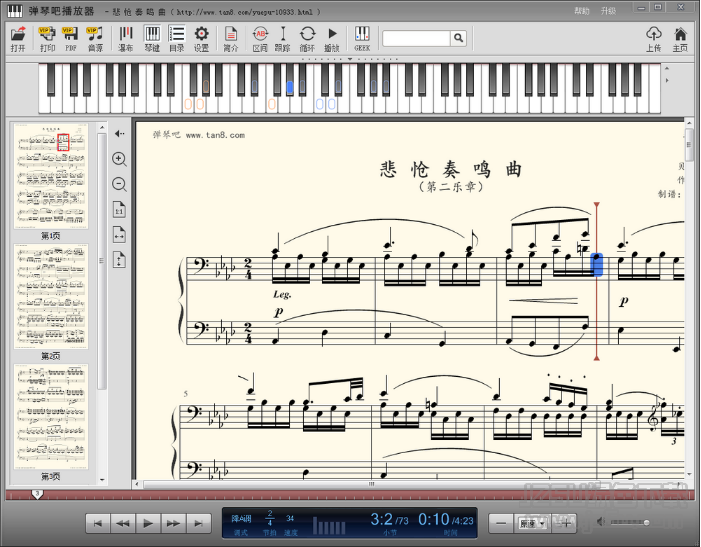The image size is (701, 547).
Task: Toggle the 瀑布 waterfall view
Action: [126, 38]
